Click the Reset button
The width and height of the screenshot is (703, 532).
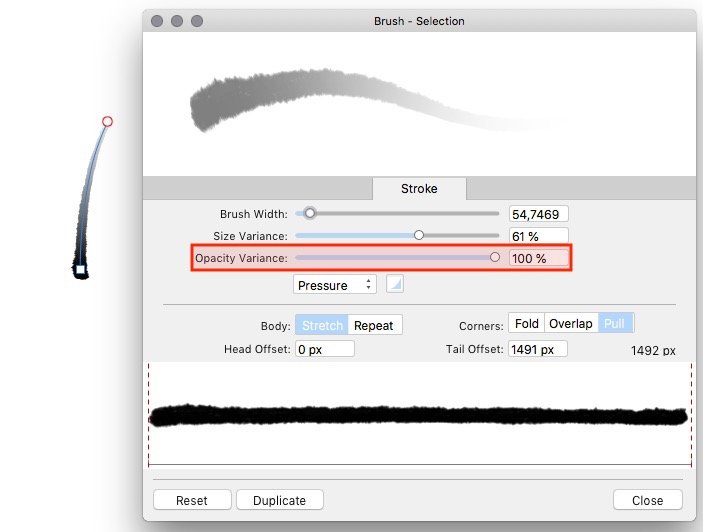[192, 500]
